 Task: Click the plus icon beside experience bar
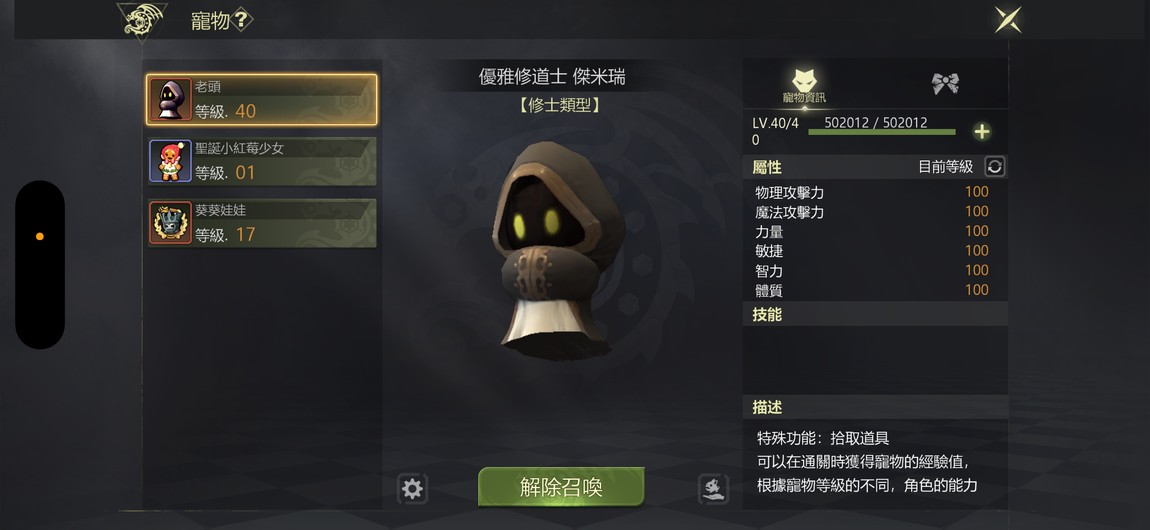[981, 132]
